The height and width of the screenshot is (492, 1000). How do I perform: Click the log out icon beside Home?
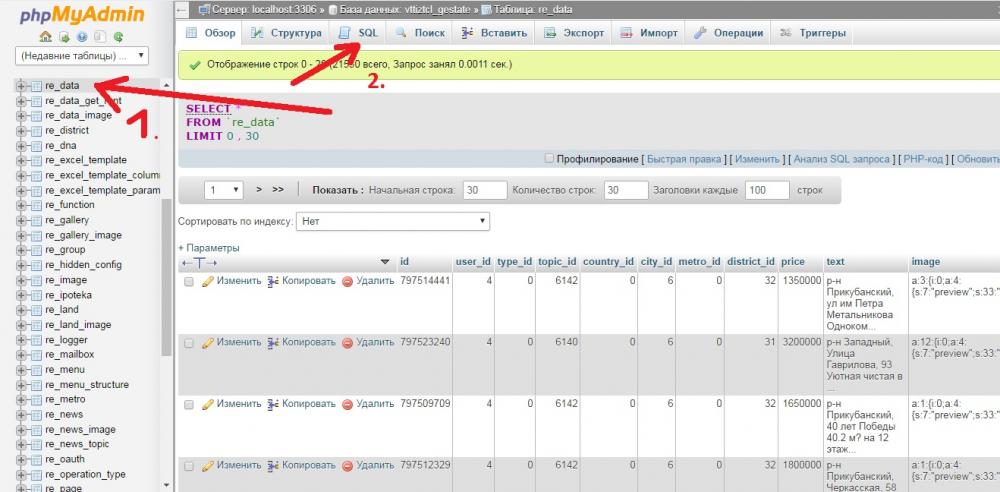click(x=63, y=36)
